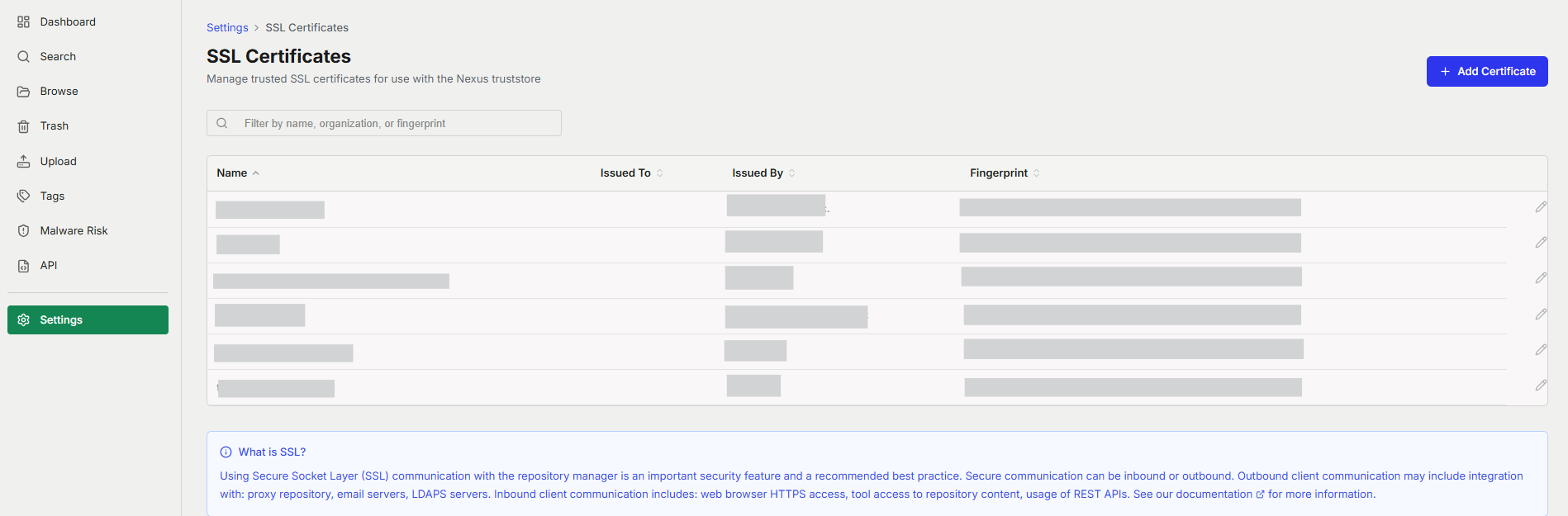
Task: Focus the certificate filter input field
Action: pos(384,123)
